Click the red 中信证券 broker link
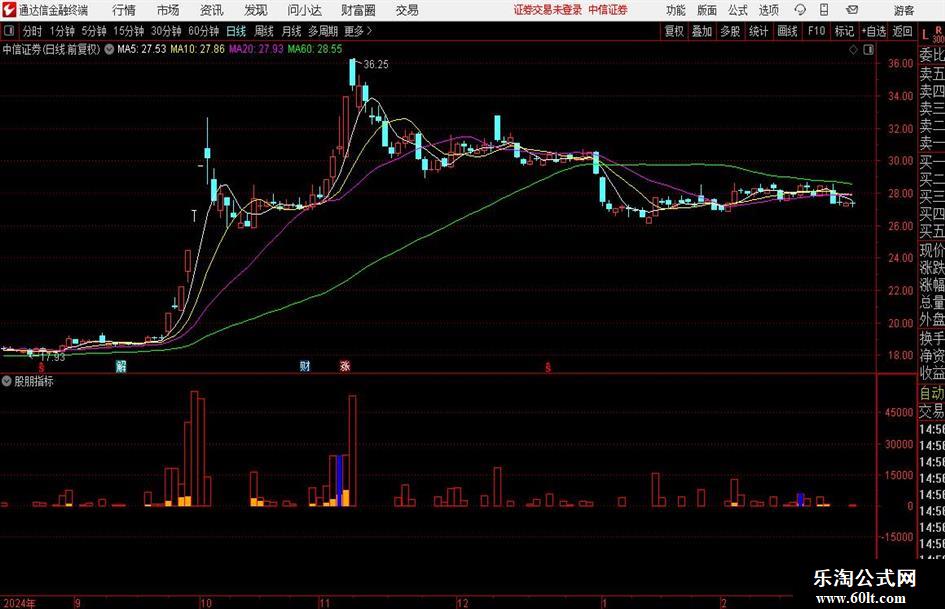Screen dimensions: 945x609 (x=608, y=10)
